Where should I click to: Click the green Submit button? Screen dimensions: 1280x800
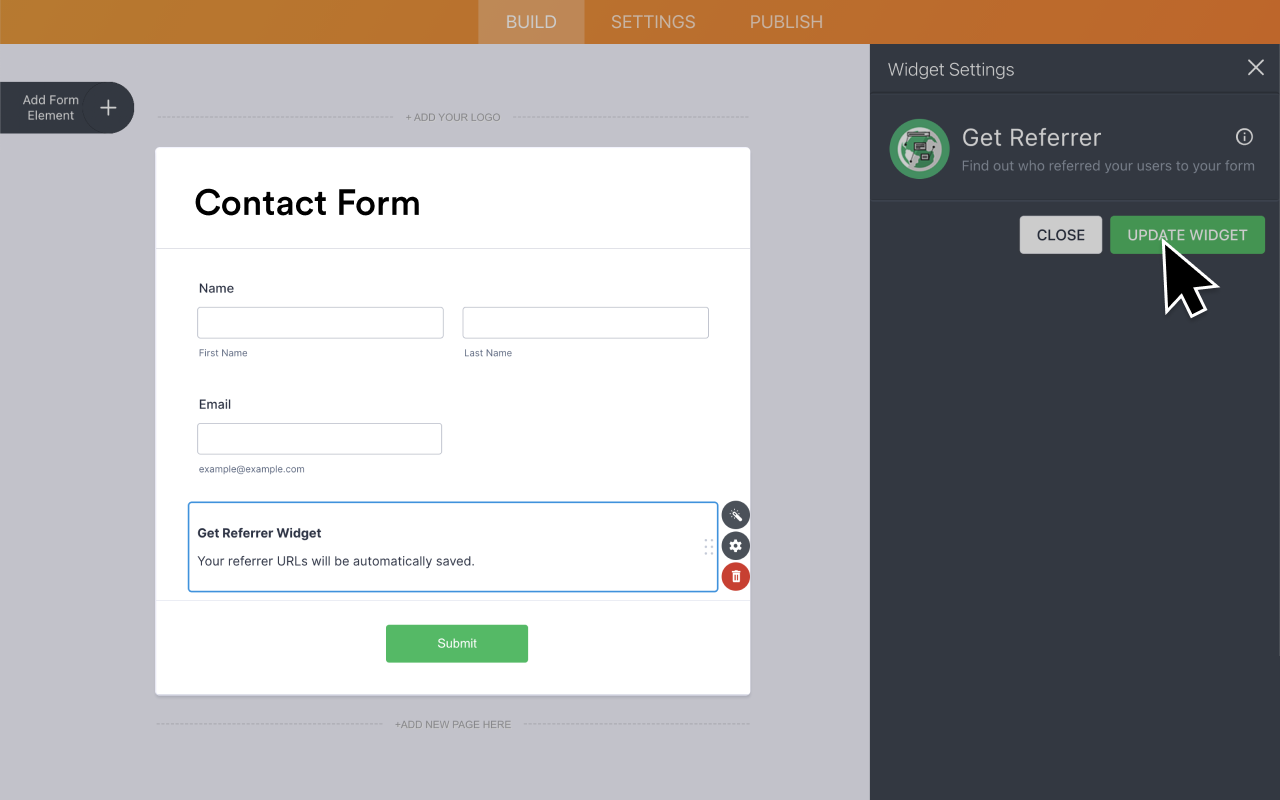point(456,643)
